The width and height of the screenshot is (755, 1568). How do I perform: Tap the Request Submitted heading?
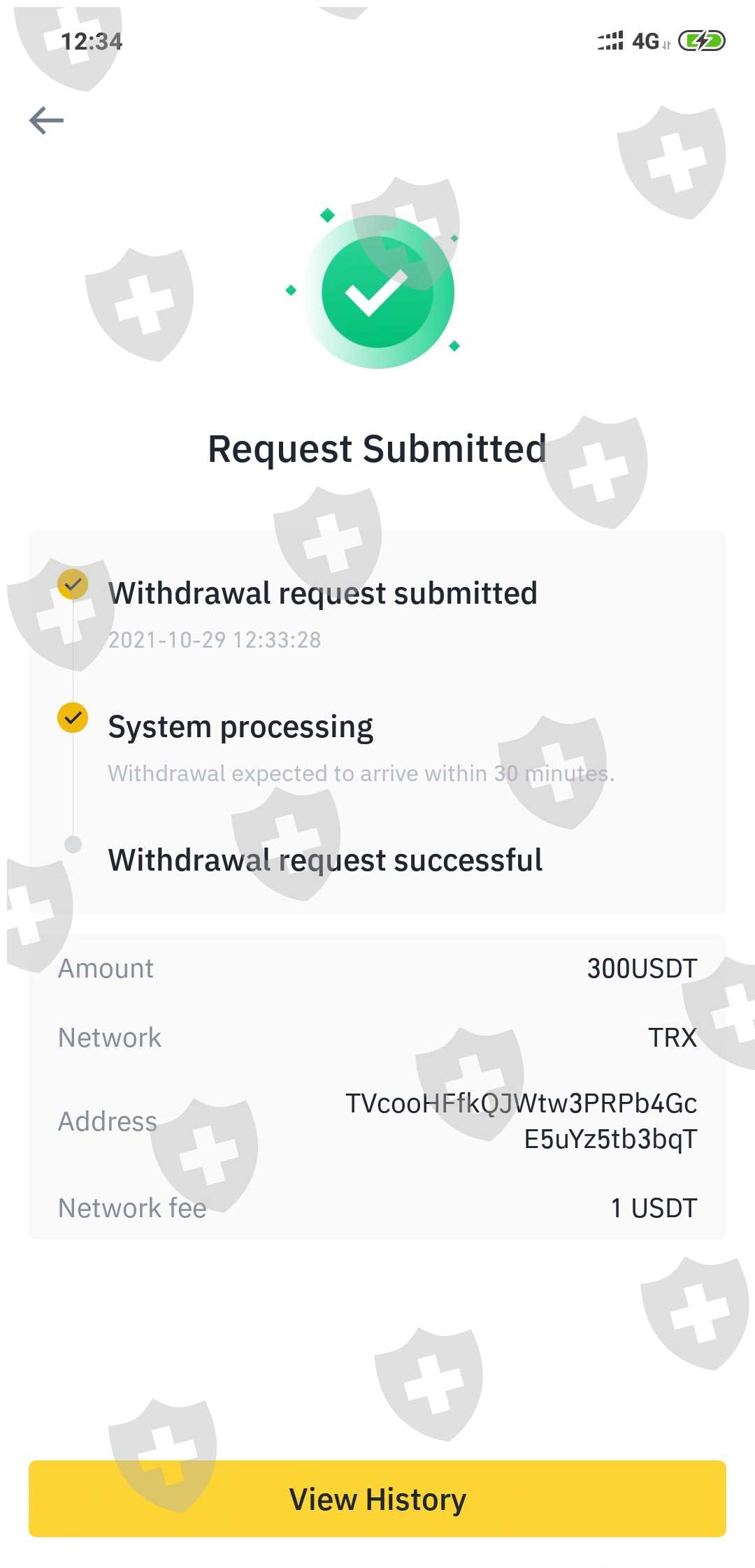[377, 449]
